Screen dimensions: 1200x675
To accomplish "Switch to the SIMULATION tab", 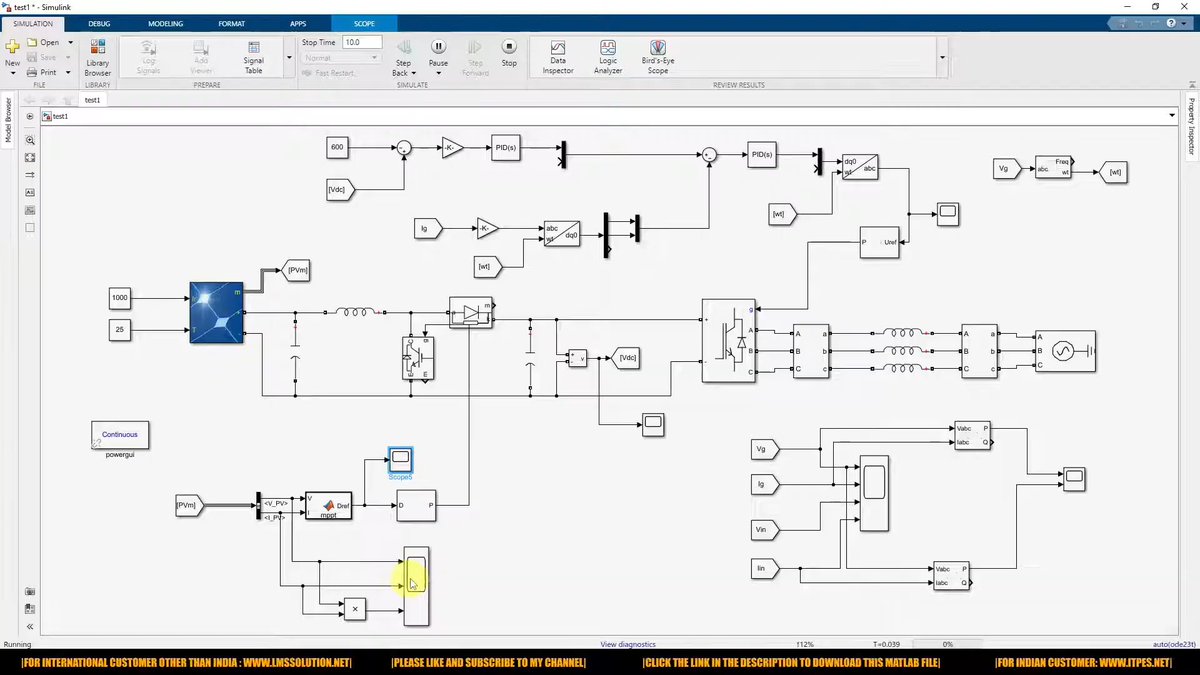I will (33, 23).
